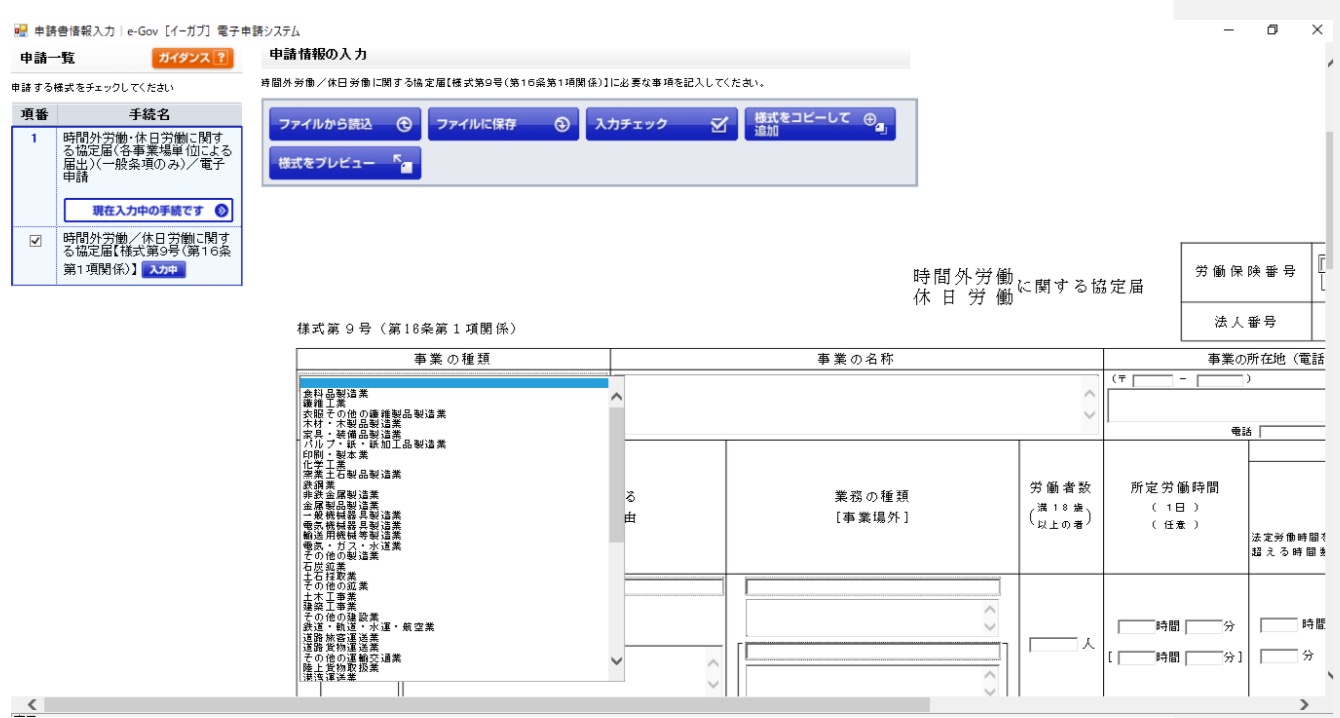The width and height of the screenshot is (1340, 718).
Task: Click the horizontal scrollbar right arrow
Action: click(x=1303, y=705)
